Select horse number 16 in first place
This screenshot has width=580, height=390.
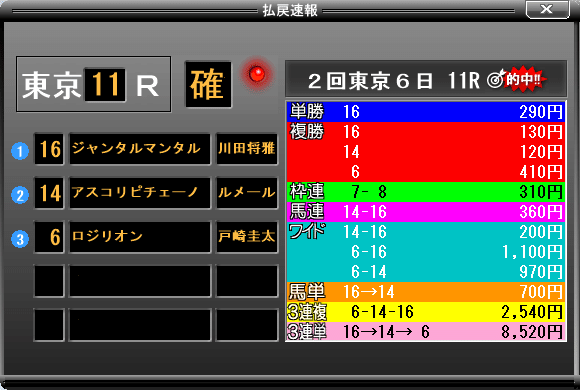coord(49,149)
